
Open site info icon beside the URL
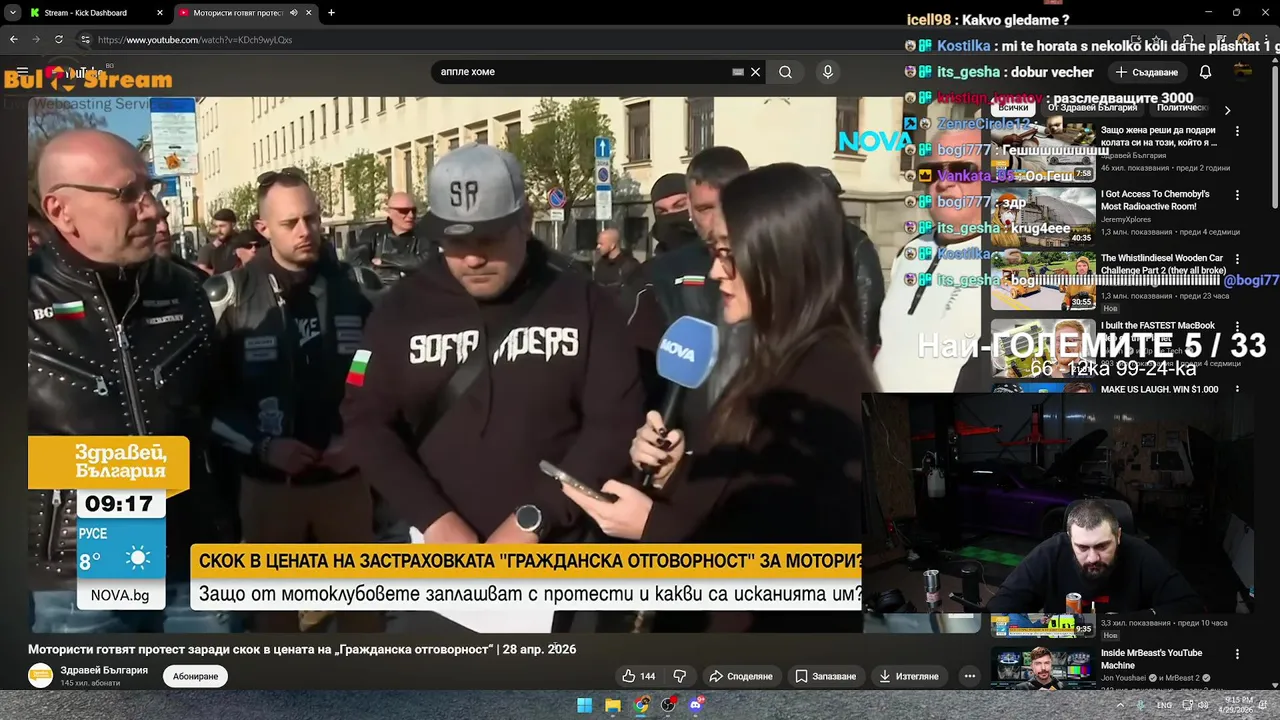point(85,39)
